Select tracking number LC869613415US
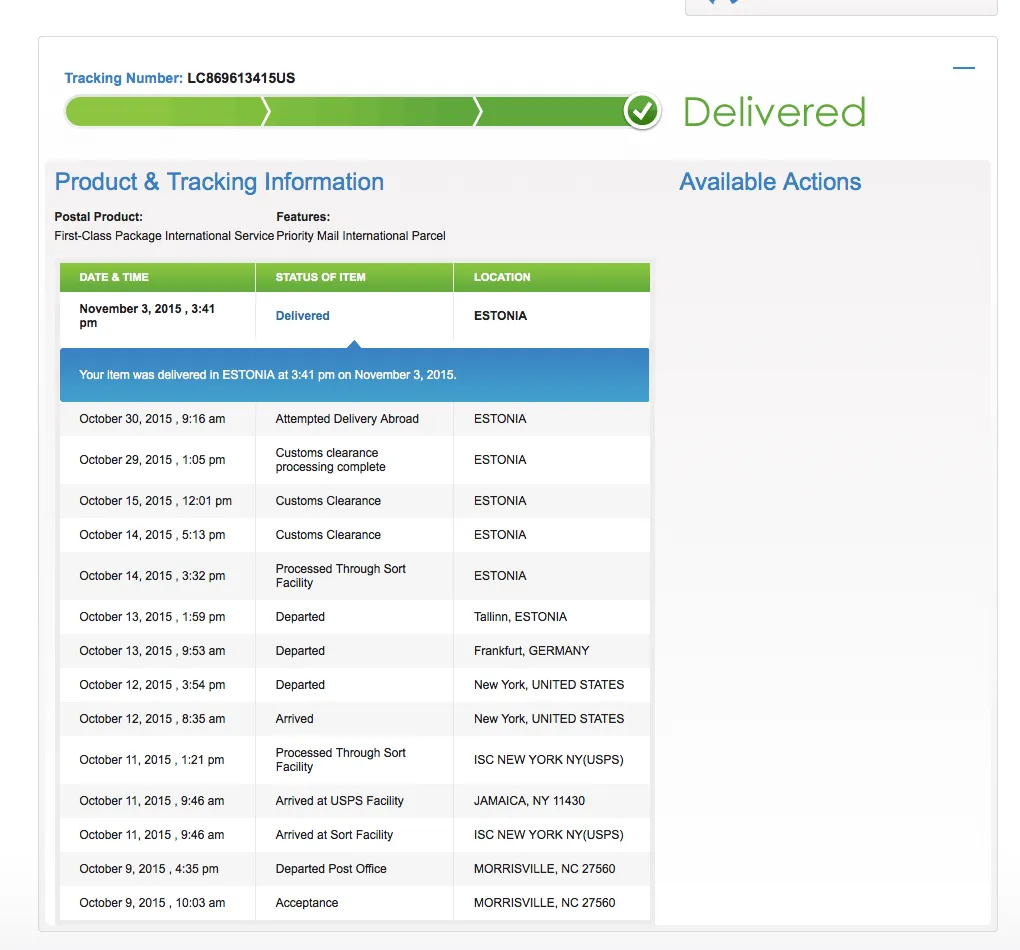Image resolution: width=1020 pixels, height=950 pixels. coord(241,78)
